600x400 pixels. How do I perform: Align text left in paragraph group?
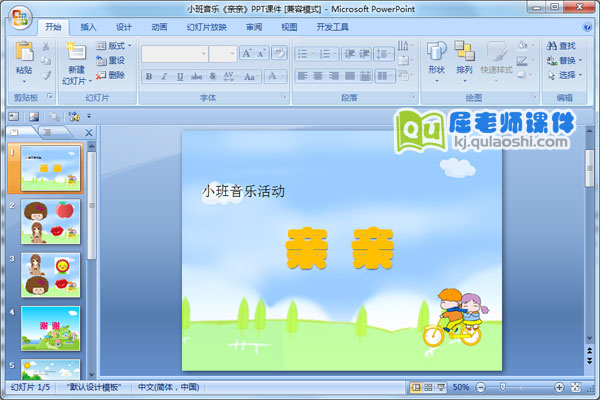point(302,76)
